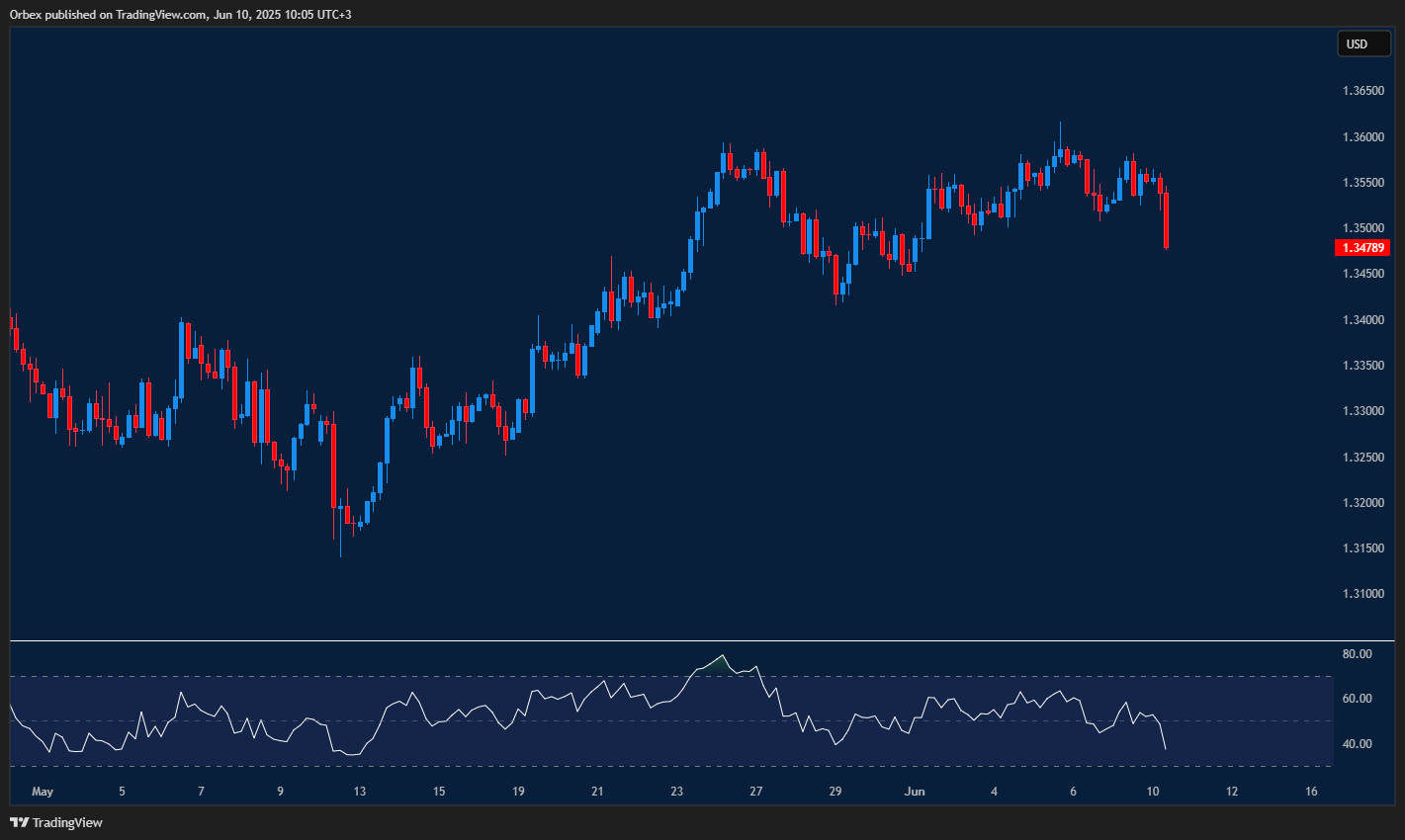The height and width of the screenshot is (840, 1405).
Task: Click the 1.36000 price axis label
Action: [1362, 137]
